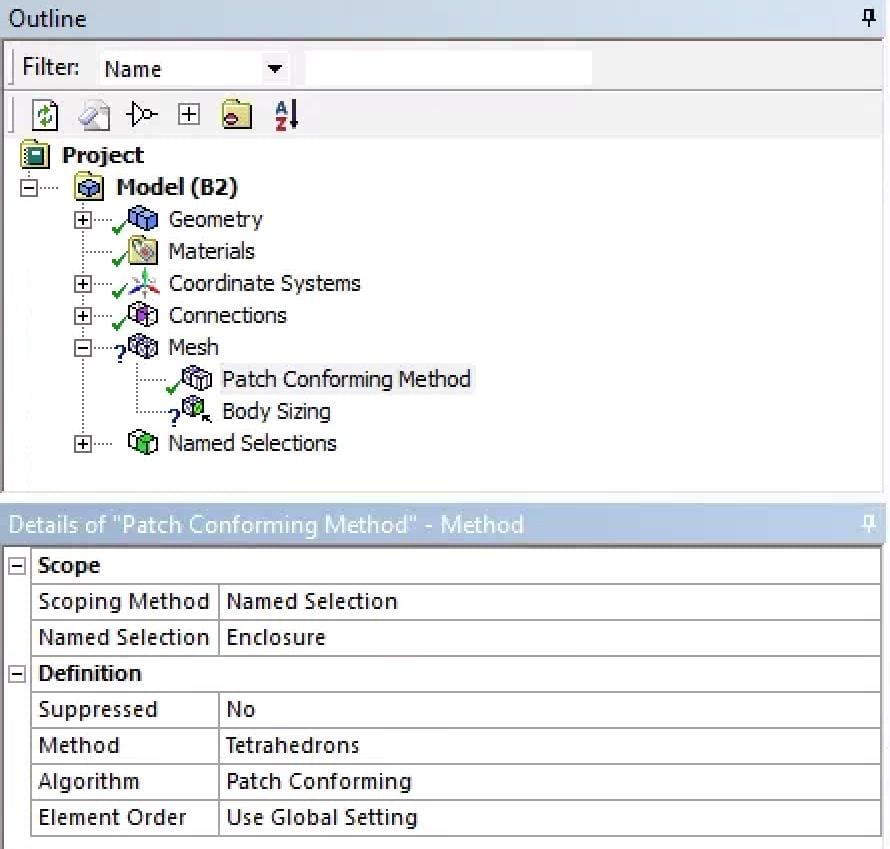
Task: Select Project in the outline
Action: pyautogui.click(x=103, y=155)
